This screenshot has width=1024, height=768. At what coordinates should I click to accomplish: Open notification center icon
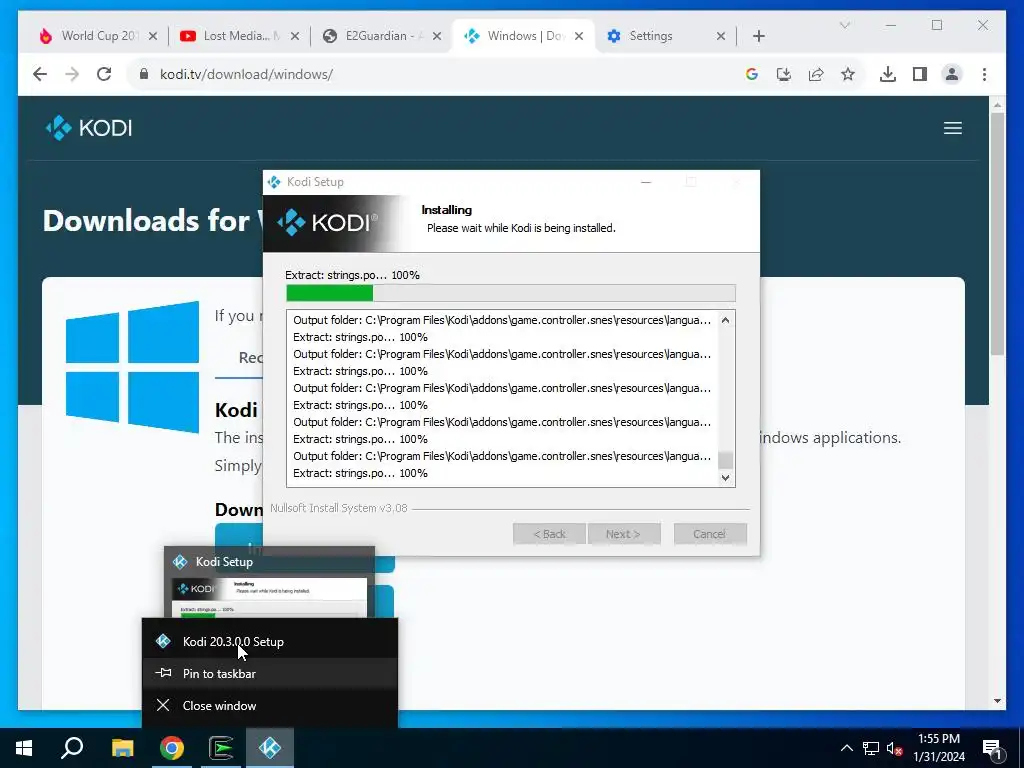click(993, 749)
